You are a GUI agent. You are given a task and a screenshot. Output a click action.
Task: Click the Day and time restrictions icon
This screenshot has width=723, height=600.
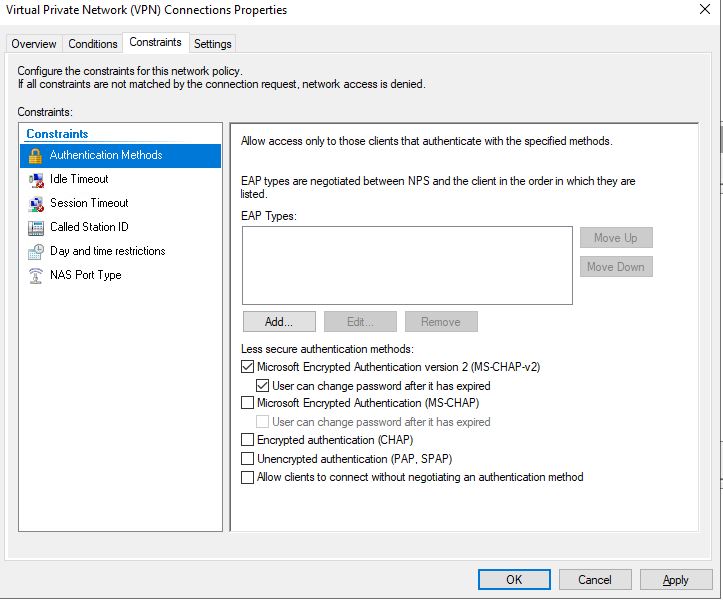click(36, 252)
